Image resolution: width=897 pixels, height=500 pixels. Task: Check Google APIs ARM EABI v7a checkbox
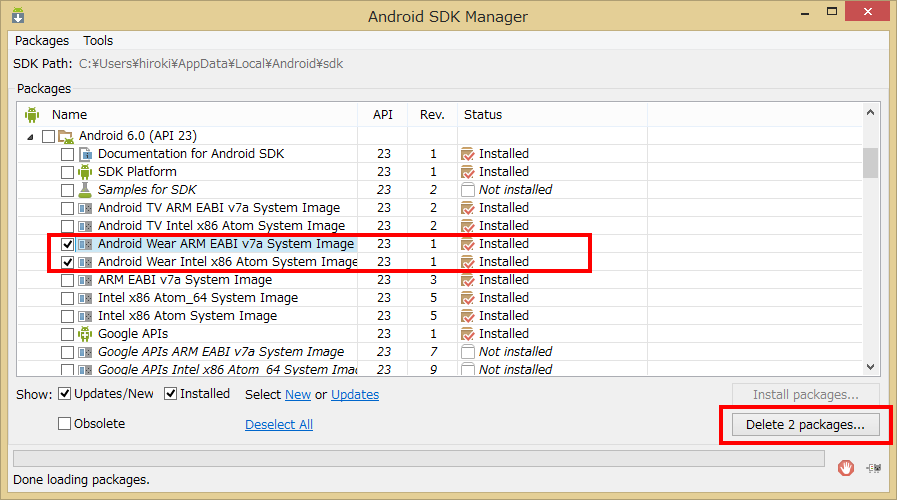pyautogui.click(x=68, y=352)
